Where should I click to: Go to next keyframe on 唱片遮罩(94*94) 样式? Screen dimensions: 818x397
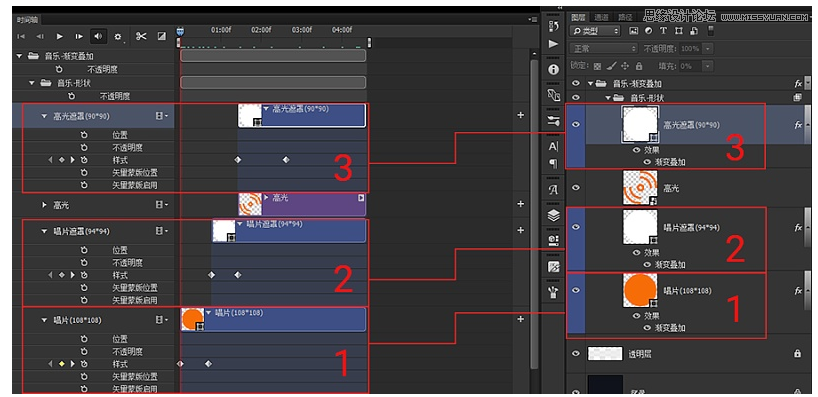(x=73, y=275)
